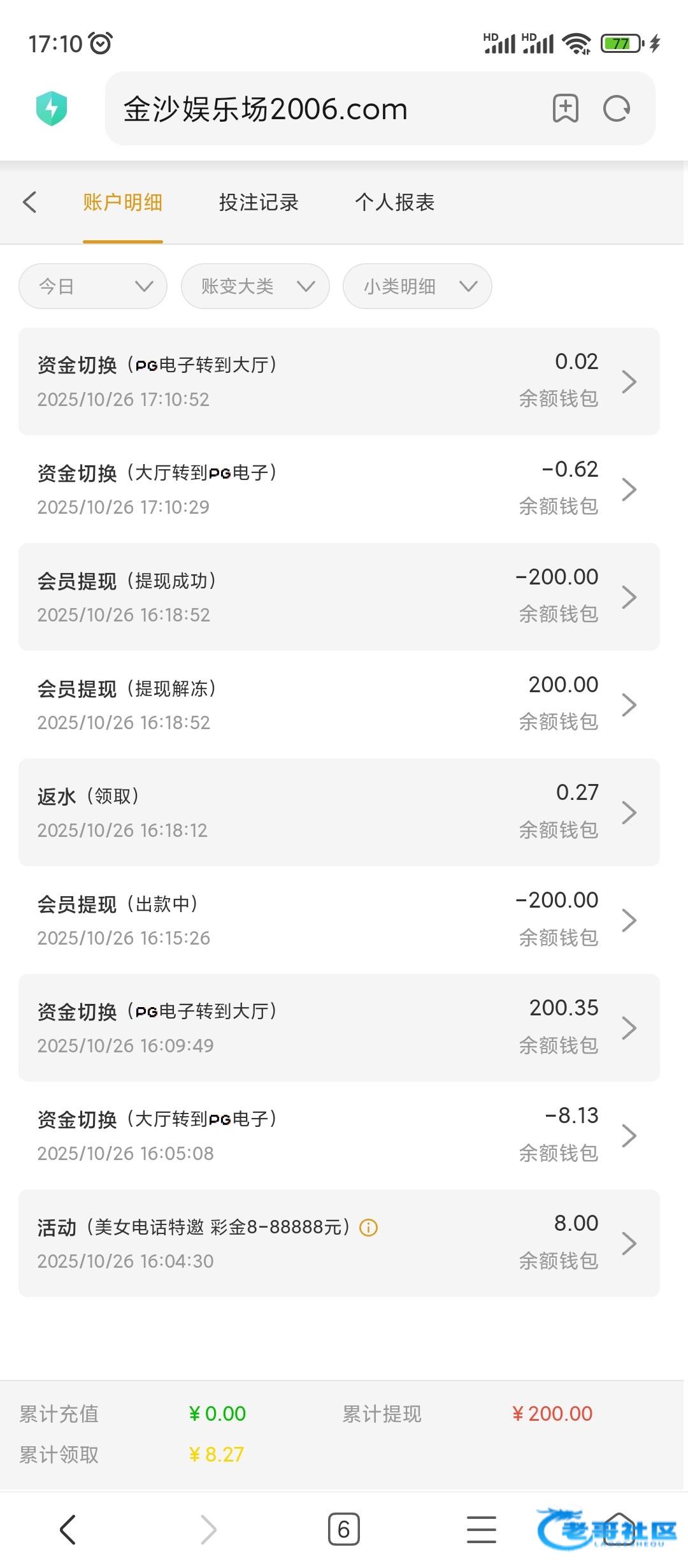Open the 小类明细 filter dropdown
This screenshot has width=688, height=1568.
(417, 286)
